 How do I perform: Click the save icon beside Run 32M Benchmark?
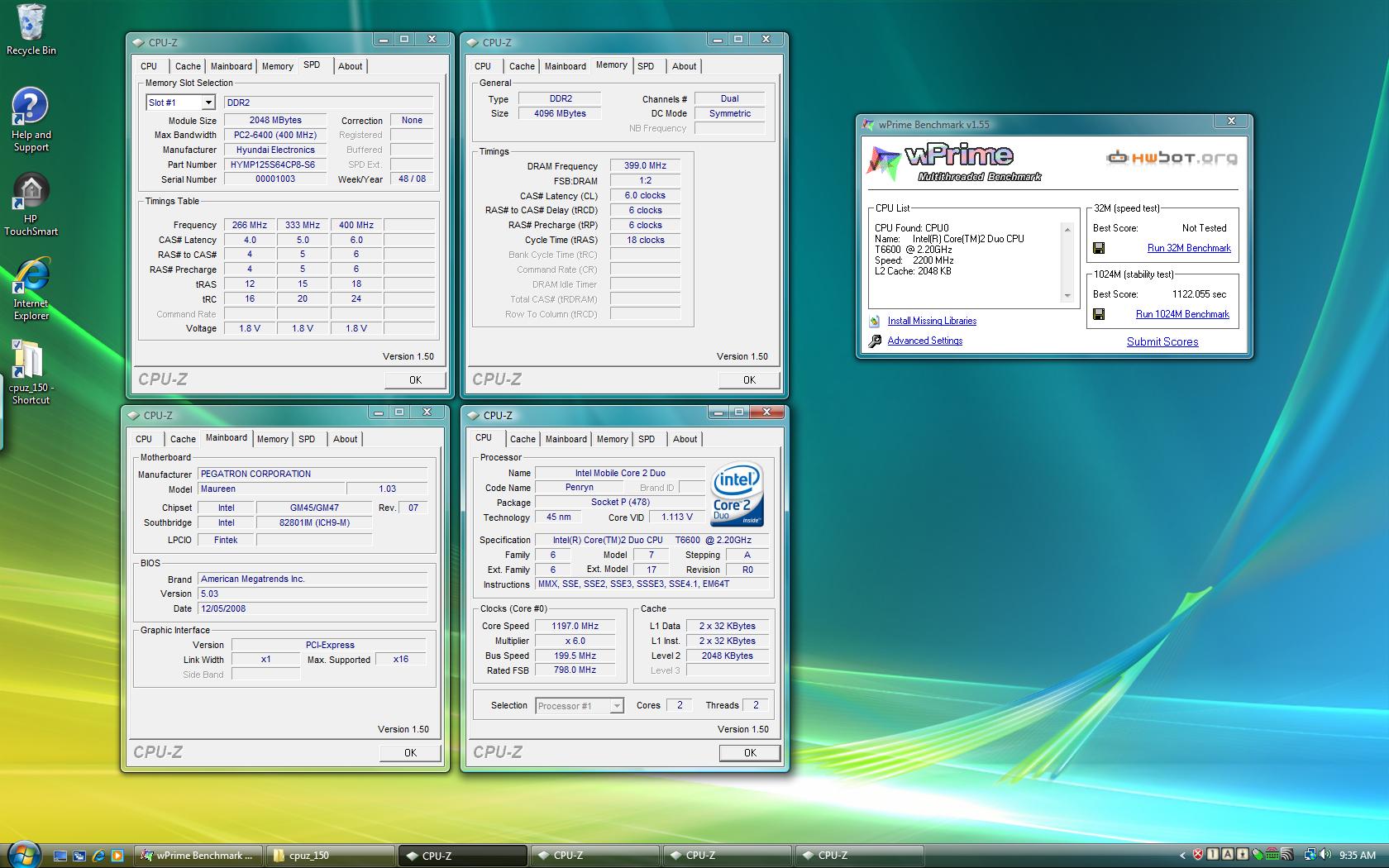[1099, 248]
